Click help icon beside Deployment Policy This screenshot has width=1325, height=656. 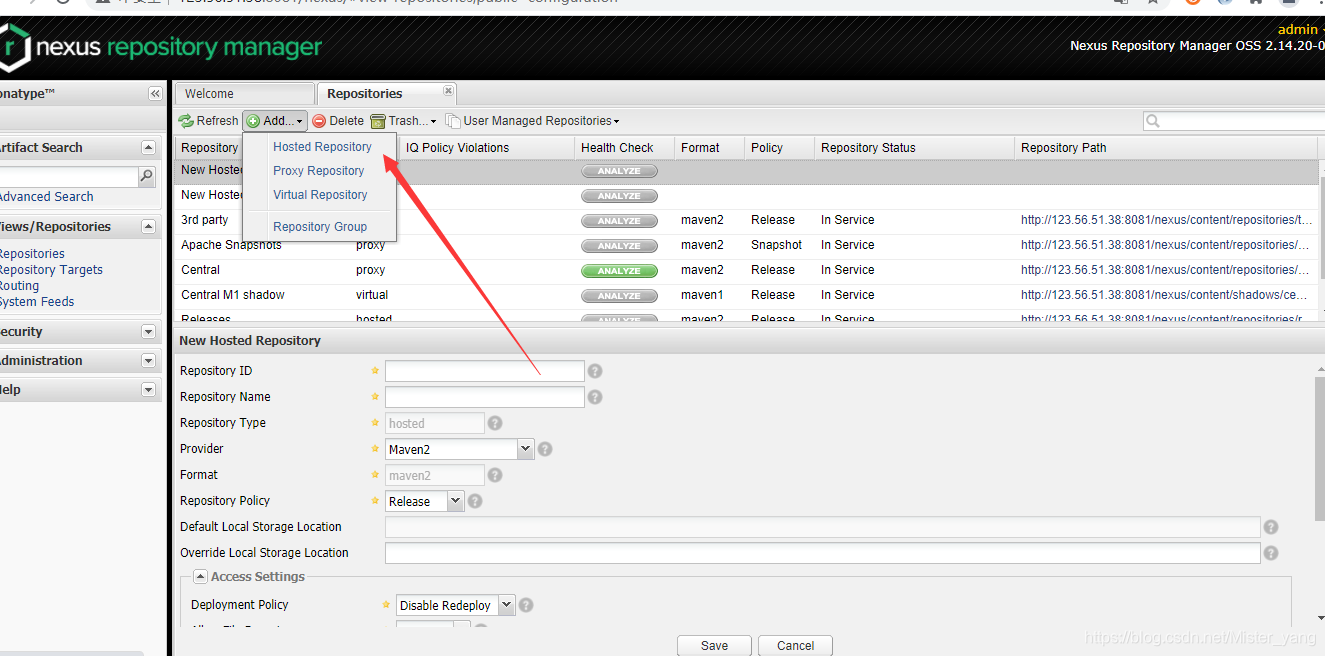[526, 605]
